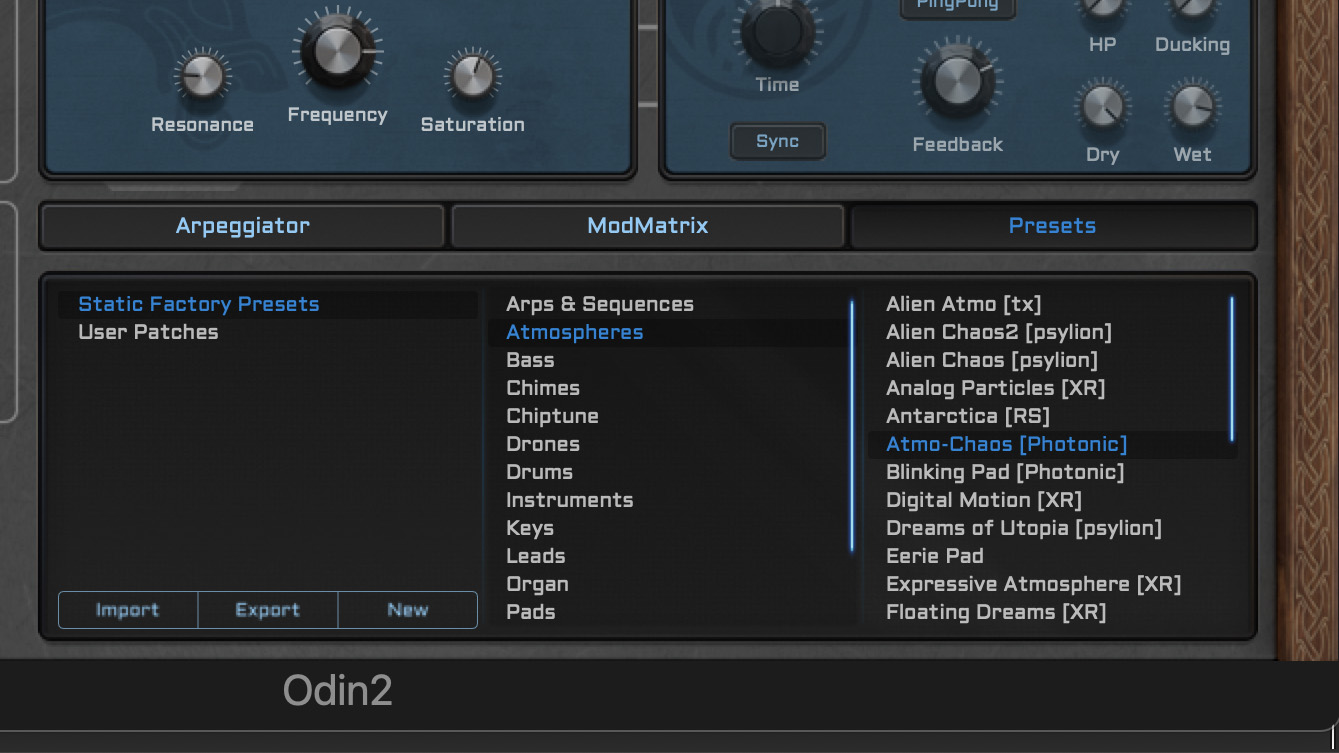Viewport: 1339px width, 753px height.
Task: Choose the Chiptune category
Action: click(668, 416)
